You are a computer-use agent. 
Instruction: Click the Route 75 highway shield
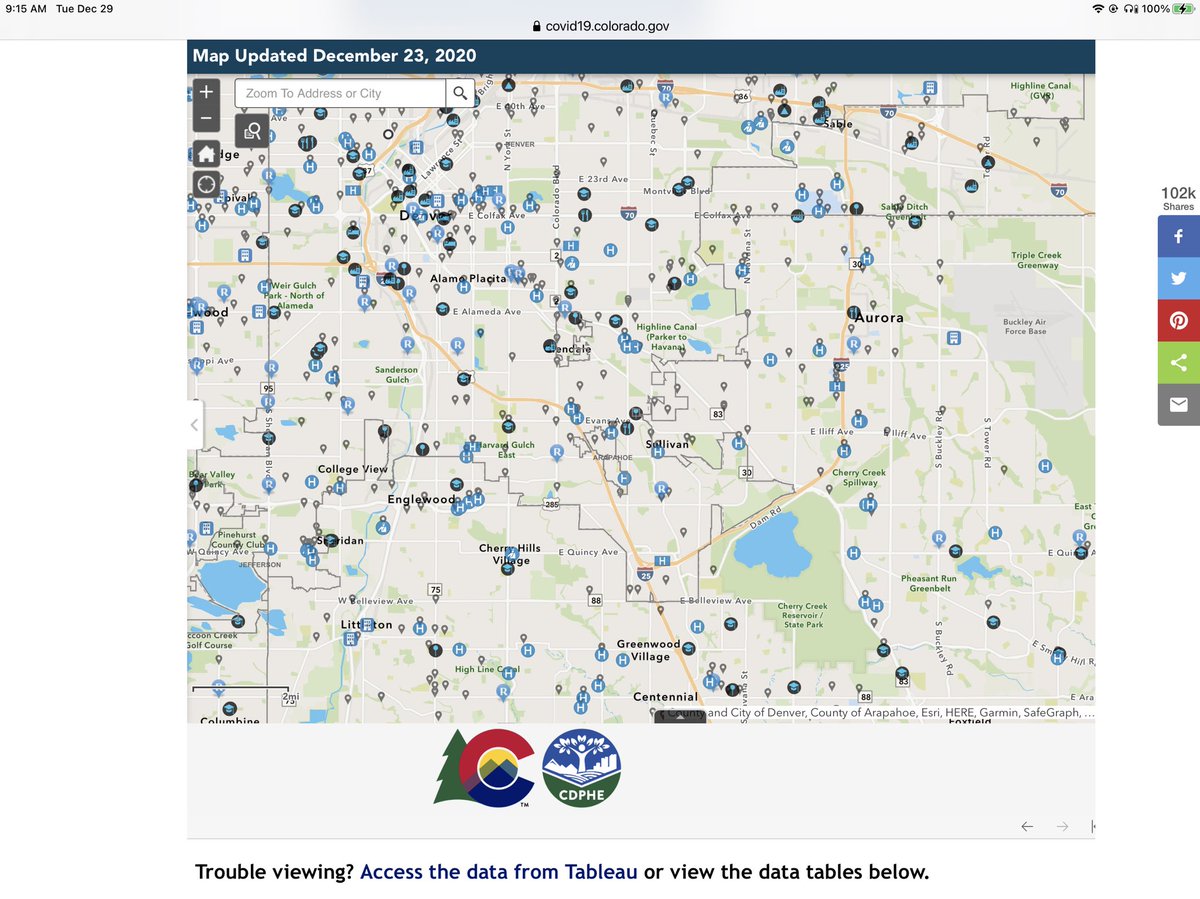coord(435,590)
